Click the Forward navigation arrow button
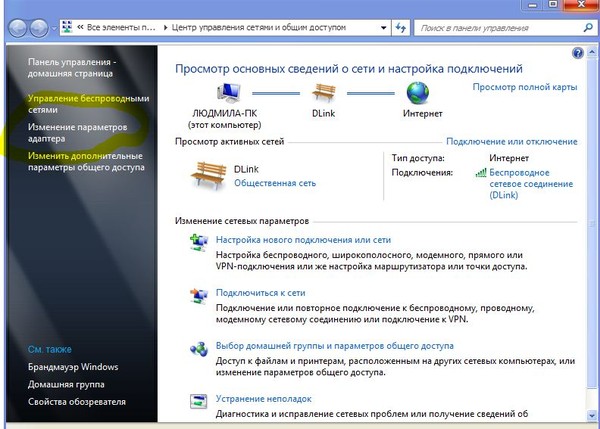The width and height of the screenshot is (600, 429). click(39, 28)
